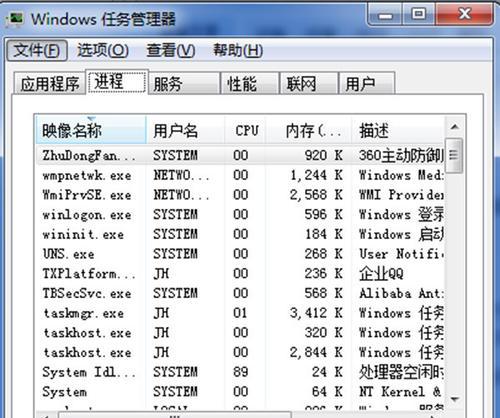Open the 帮助(H) menu
Viewport: 500px width, 418px height.
(238, 51)
